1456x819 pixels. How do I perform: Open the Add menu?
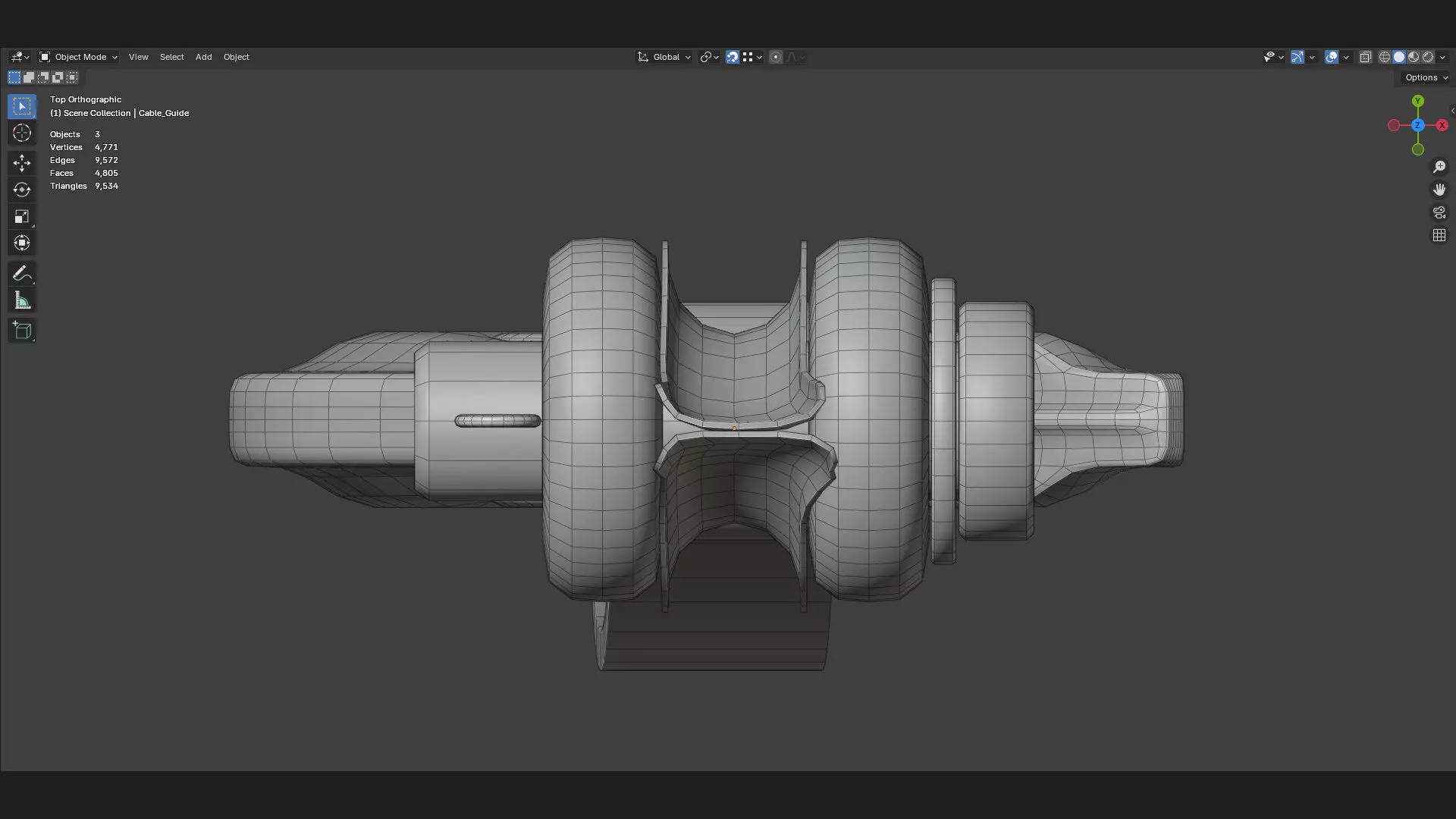pyautogui.click(x=203, y=57)
